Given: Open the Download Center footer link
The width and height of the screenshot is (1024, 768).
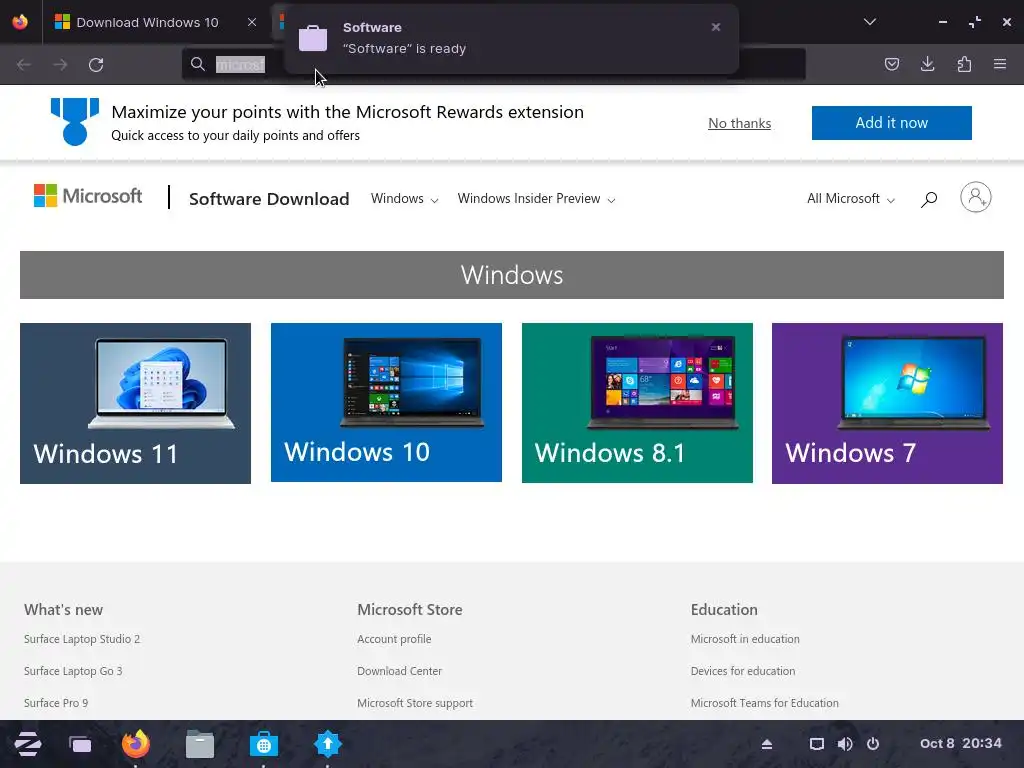Looking at the screenshot, I should [399, 671].
